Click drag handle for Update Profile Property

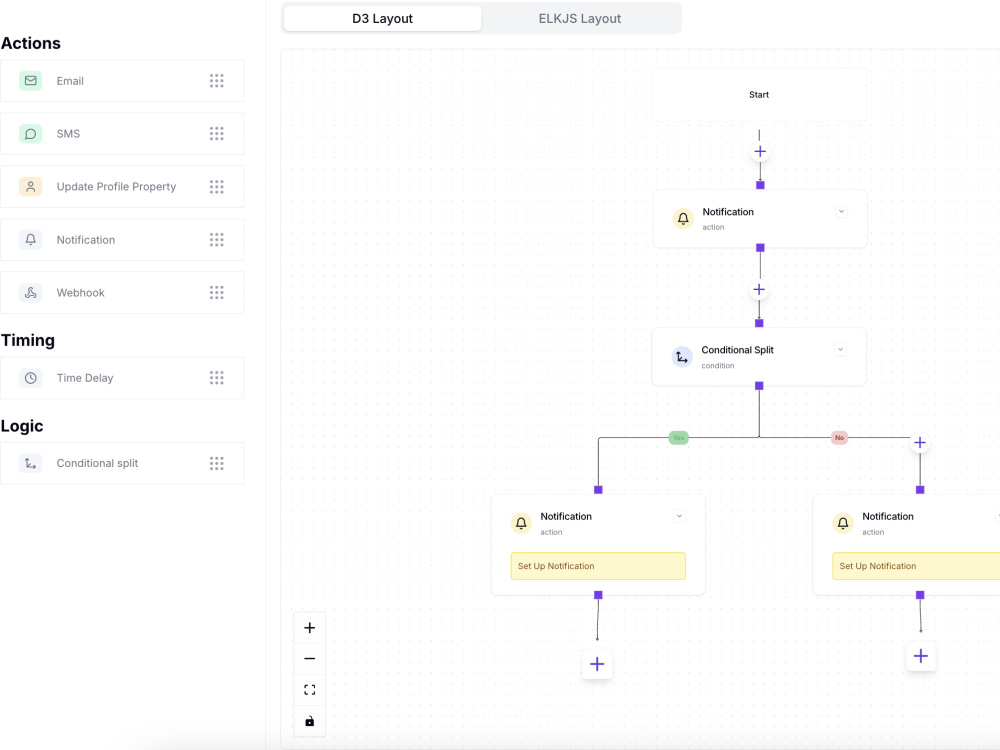217,187
